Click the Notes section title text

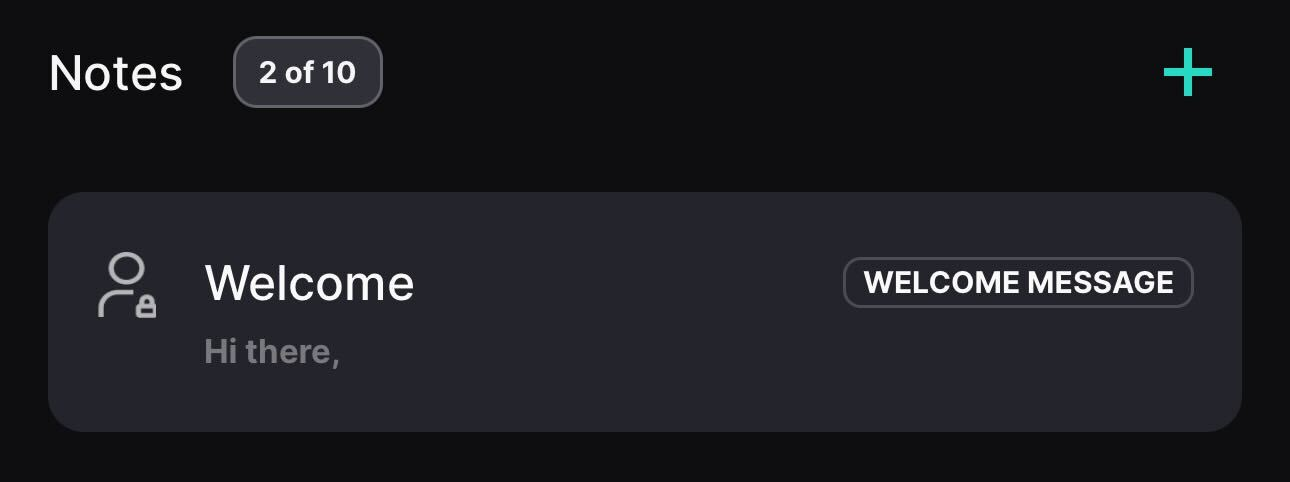tap(116, 73)
